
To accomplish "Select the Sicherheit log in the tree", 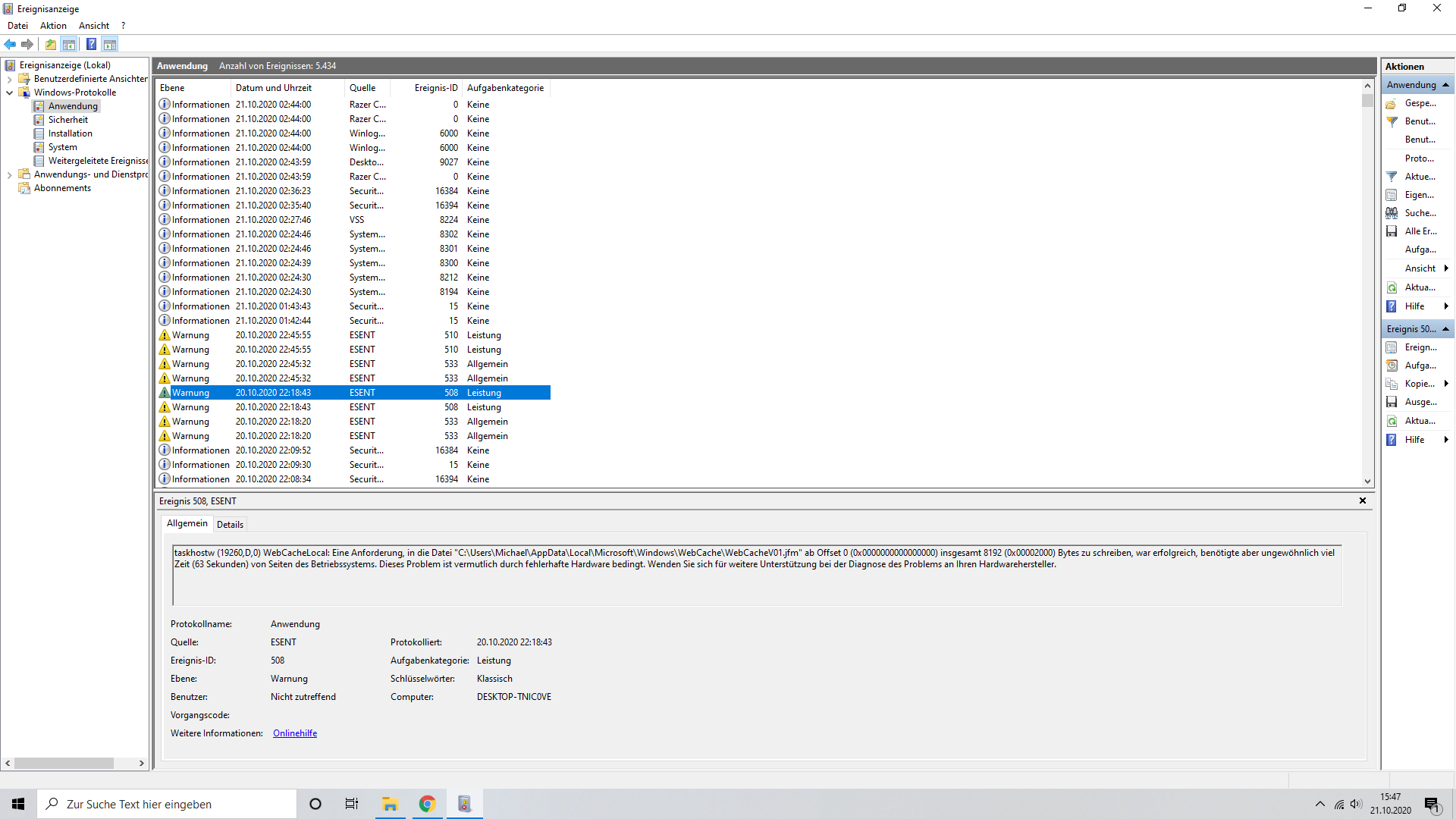I will 68,120.
